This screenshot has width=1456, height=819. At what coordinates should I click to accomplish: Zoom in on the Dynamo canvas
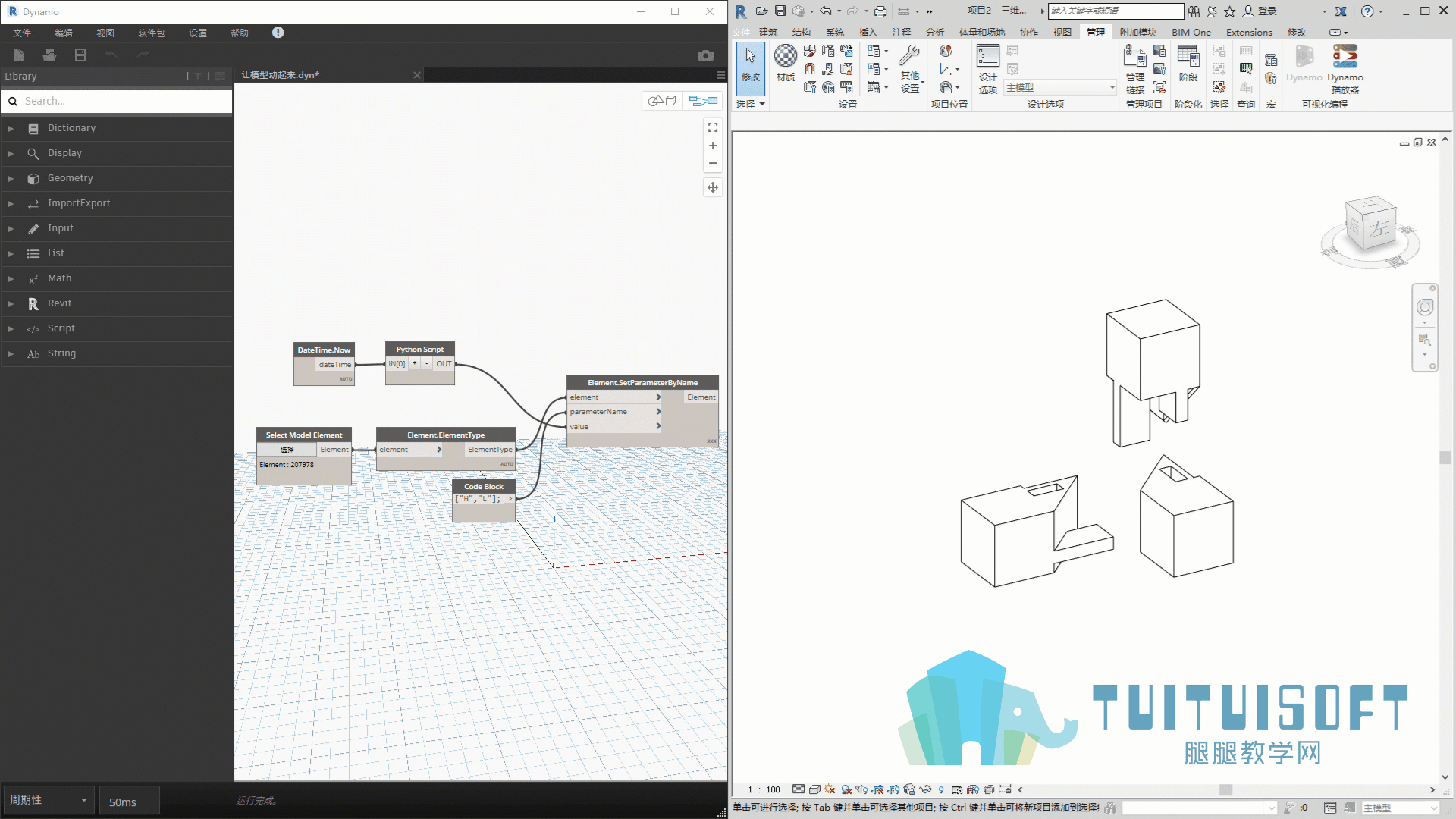(713, 146)
